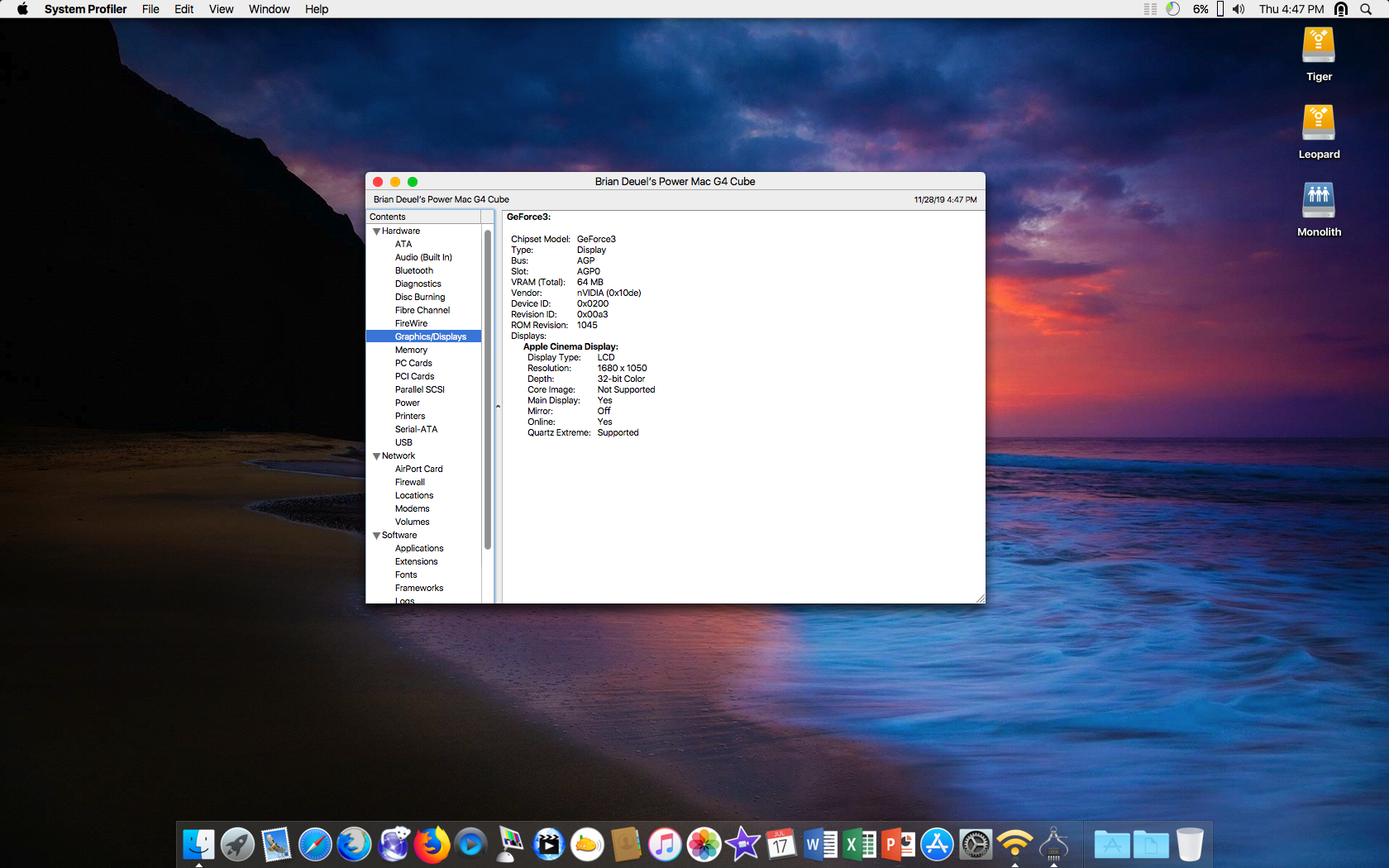Select Extensions under Software
Image resolution: width=1389 pixels, height=868 pixels.
(416, 561)
